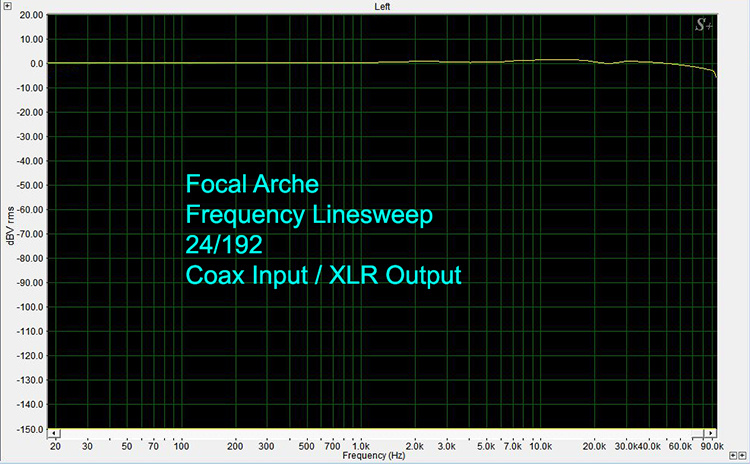Screen dimensions: 750x464
Task: Click the "Coax Input / XLR Output" annotation
Action: click(323, 276)
